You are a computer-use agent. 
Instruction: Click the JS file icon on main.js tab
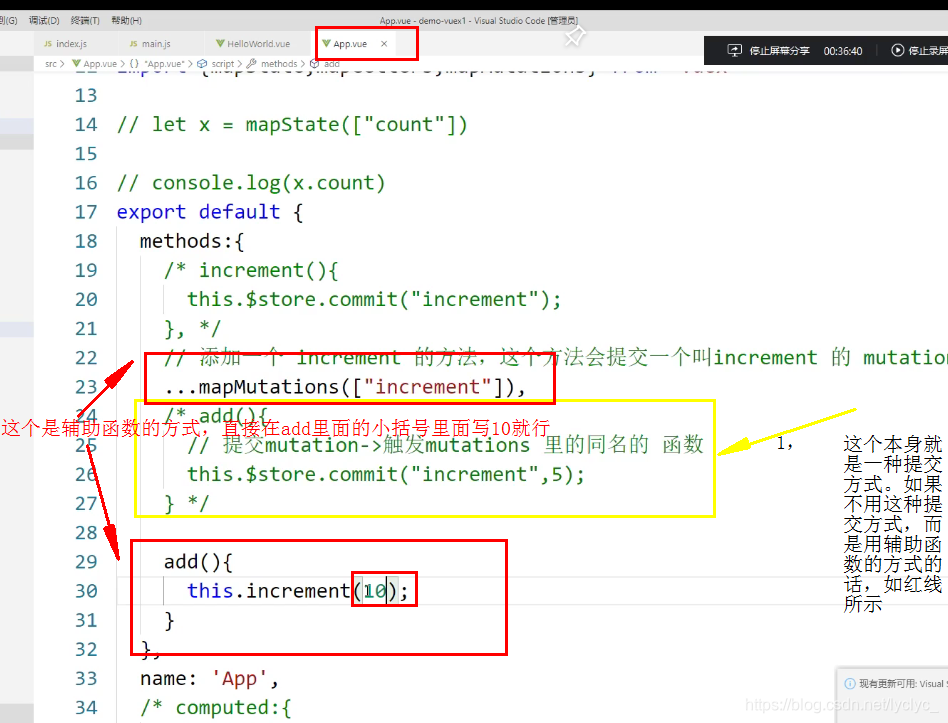click(134, 44)
